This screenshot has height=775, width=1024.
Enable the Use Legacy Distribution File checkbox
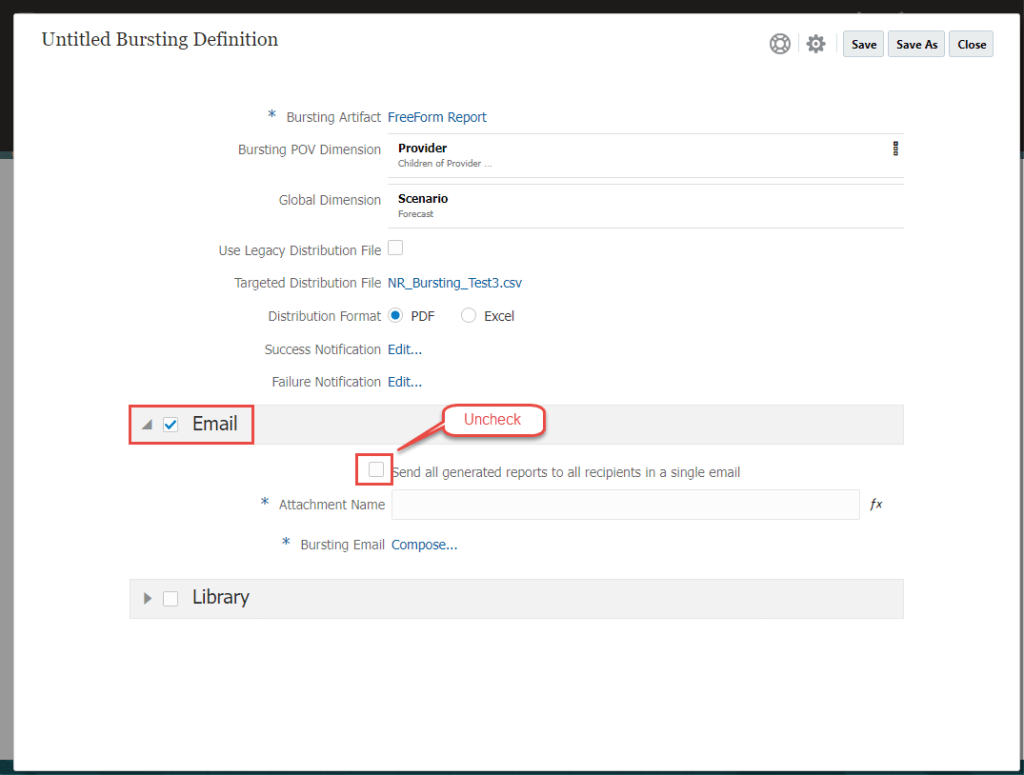(395, 248)
